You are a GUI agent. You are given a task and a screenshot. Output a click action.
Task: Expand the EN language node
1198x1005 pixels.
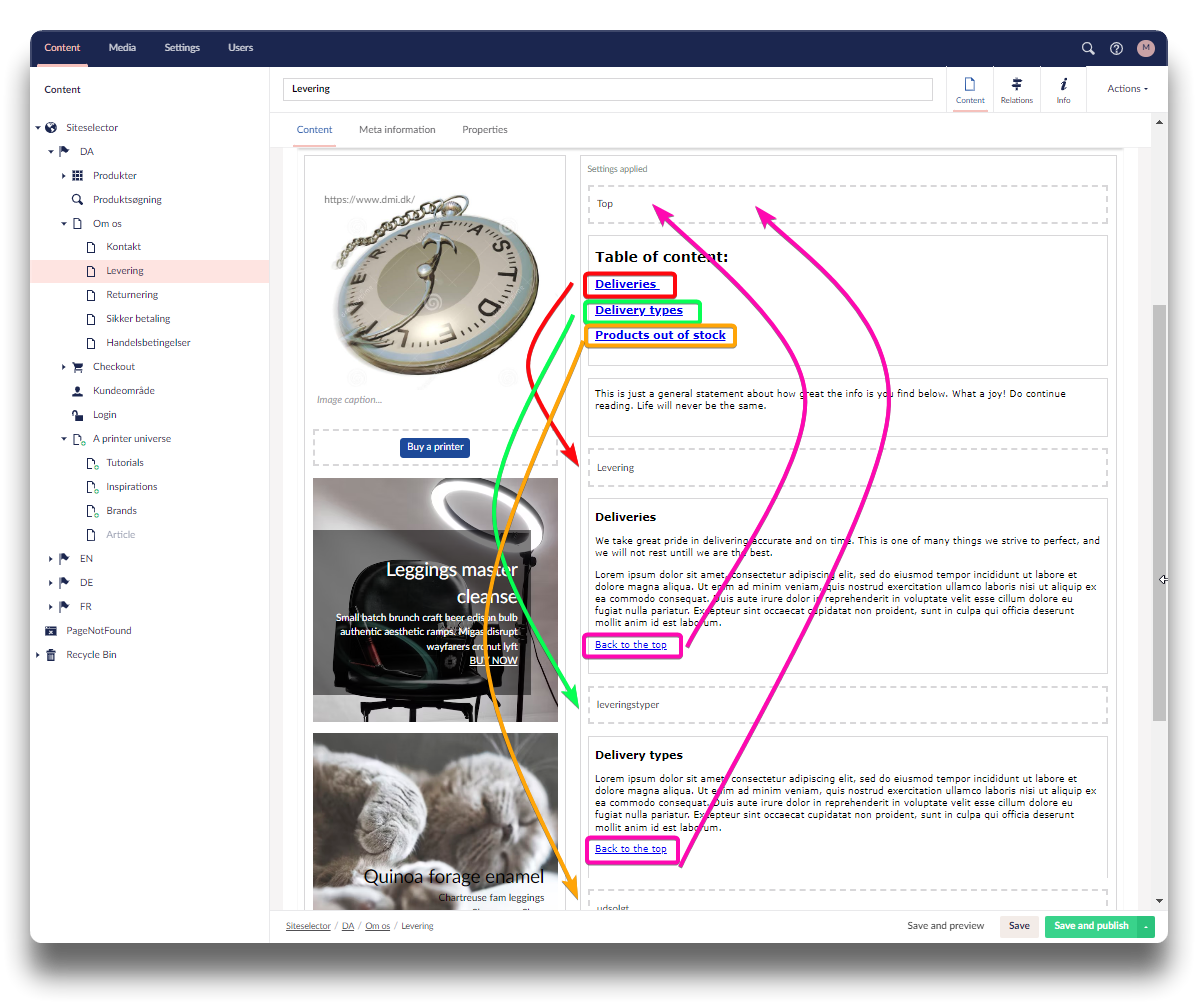pyautogui.click(x=51, y=559)
